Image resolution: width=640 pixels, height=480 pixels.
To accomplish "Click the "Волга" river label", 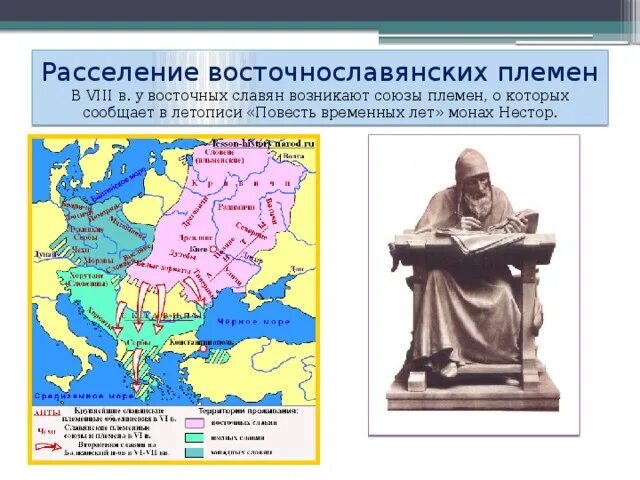I will [293, 156].
